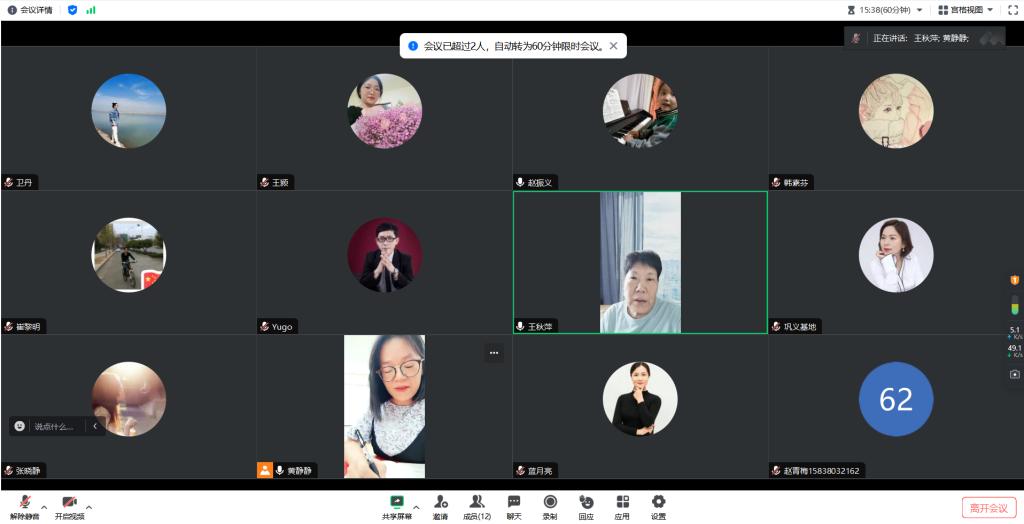This screenshot has width=1024, height=524.
Task: Expand video options arrow beside 开启视频
Action: 89,507
